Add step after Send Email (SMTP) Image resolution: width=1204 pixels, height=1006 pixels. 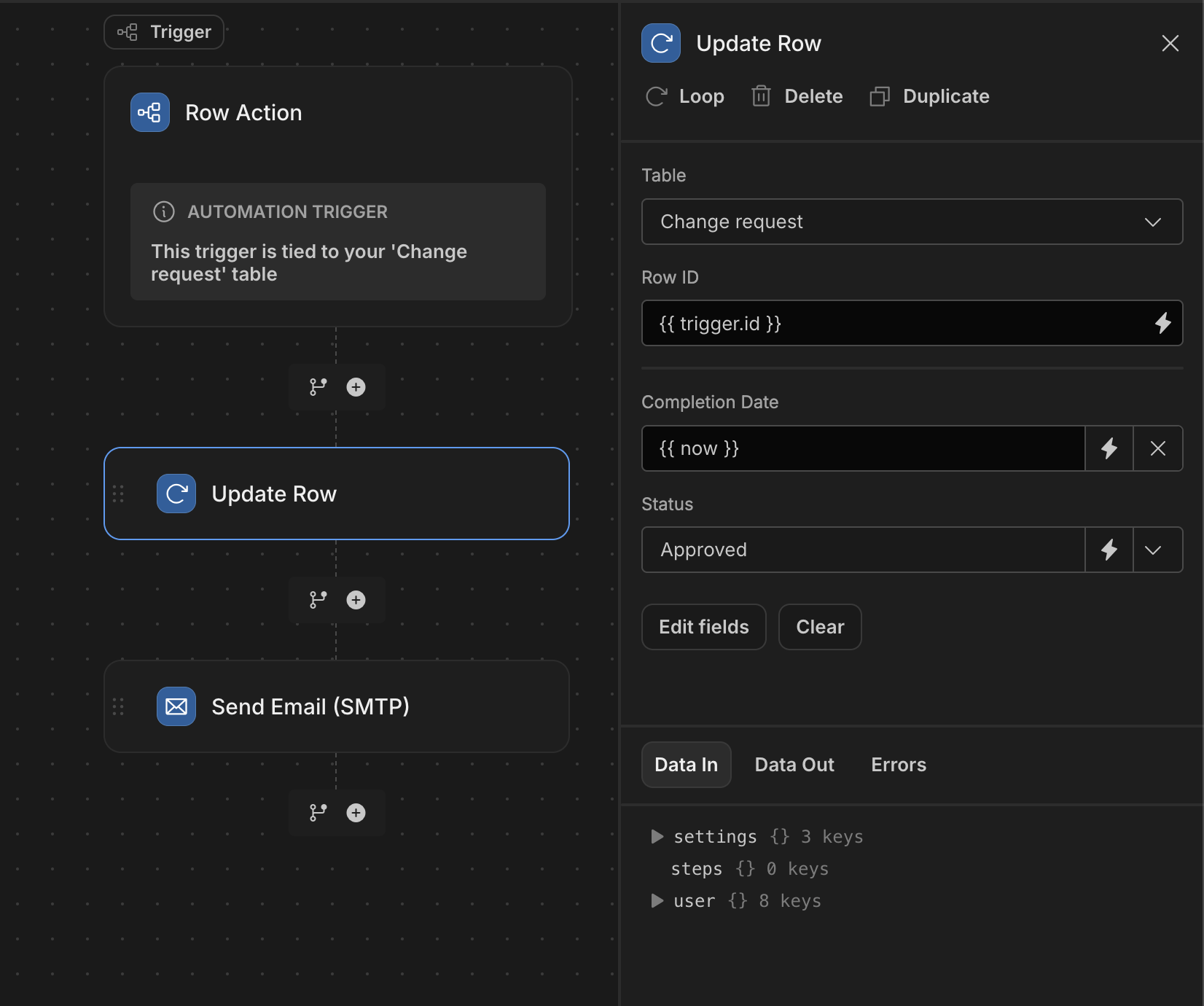point(356,813)
